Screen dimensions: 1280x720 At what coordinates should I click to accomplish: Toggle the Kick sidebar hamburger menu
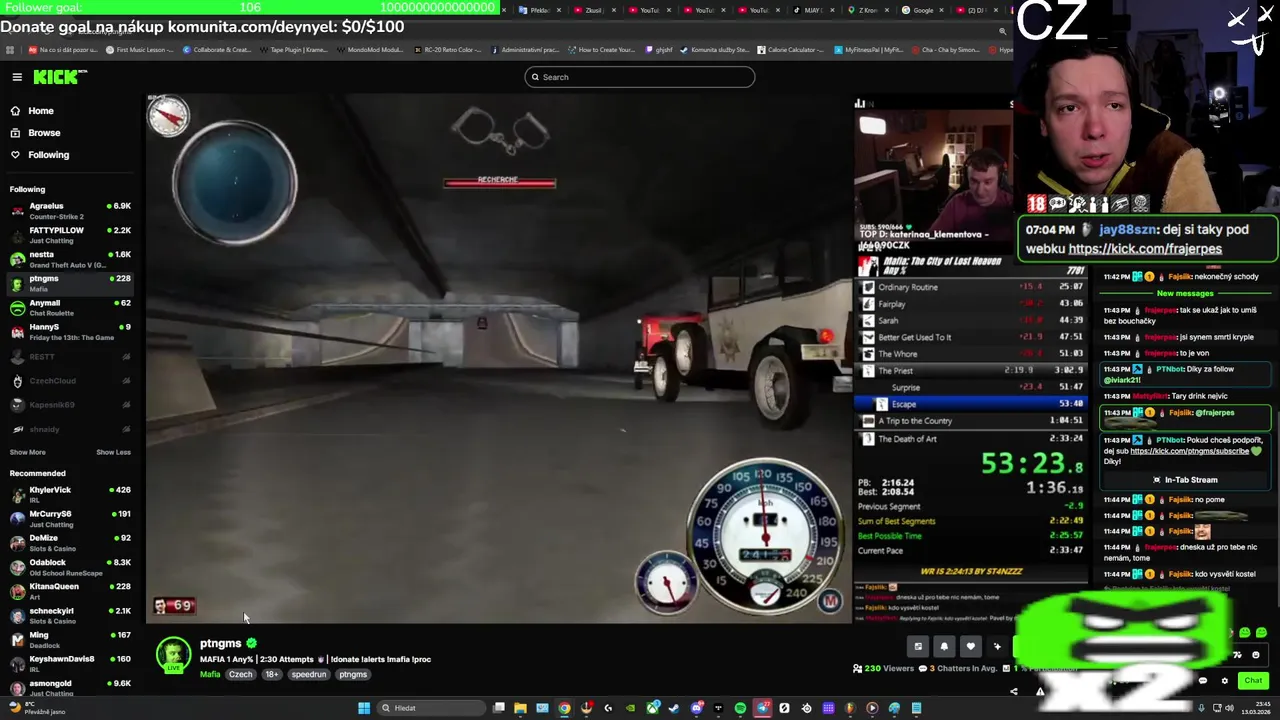17,77
